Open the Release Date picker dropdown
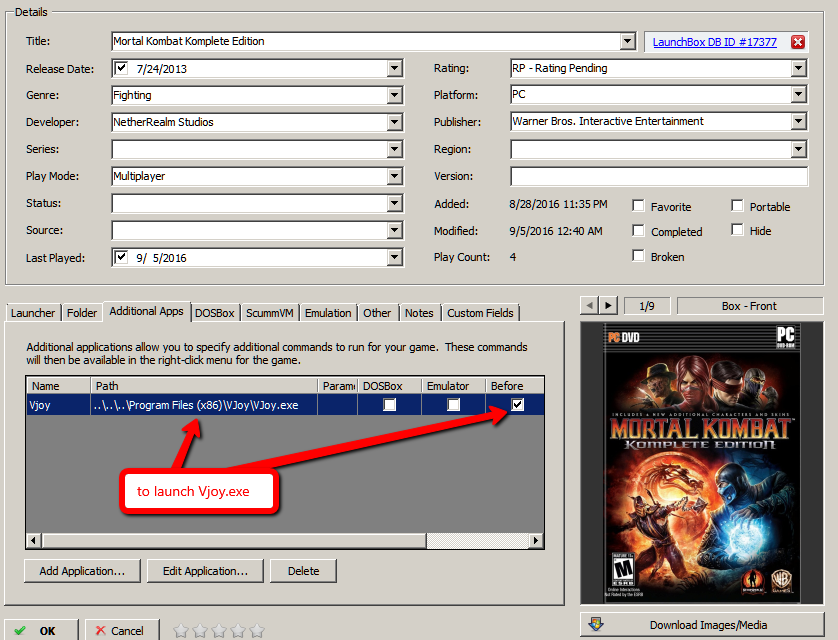This screenshot has width=838, height=640. pyautogui.click(x=395, y=68)
